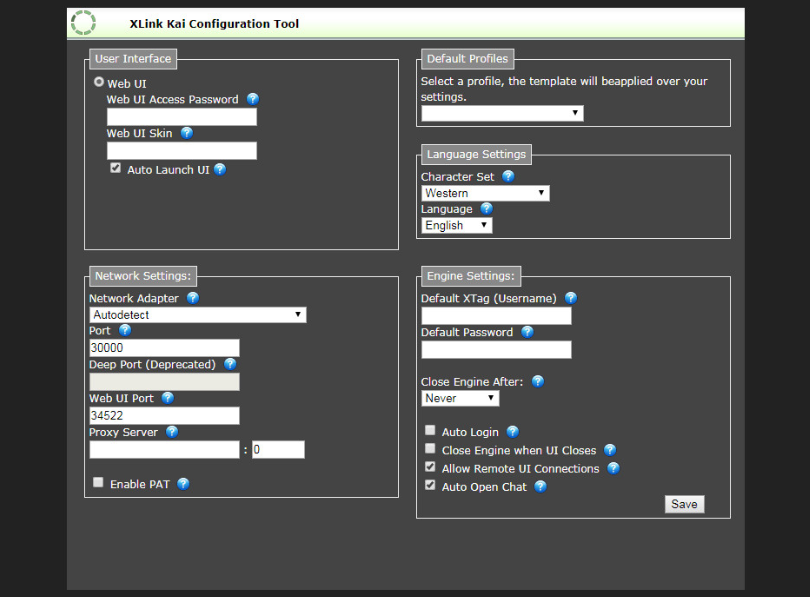Open help for Auto Open Chat
The width and height of the screenshot is (810, 597).
point(540,486)
